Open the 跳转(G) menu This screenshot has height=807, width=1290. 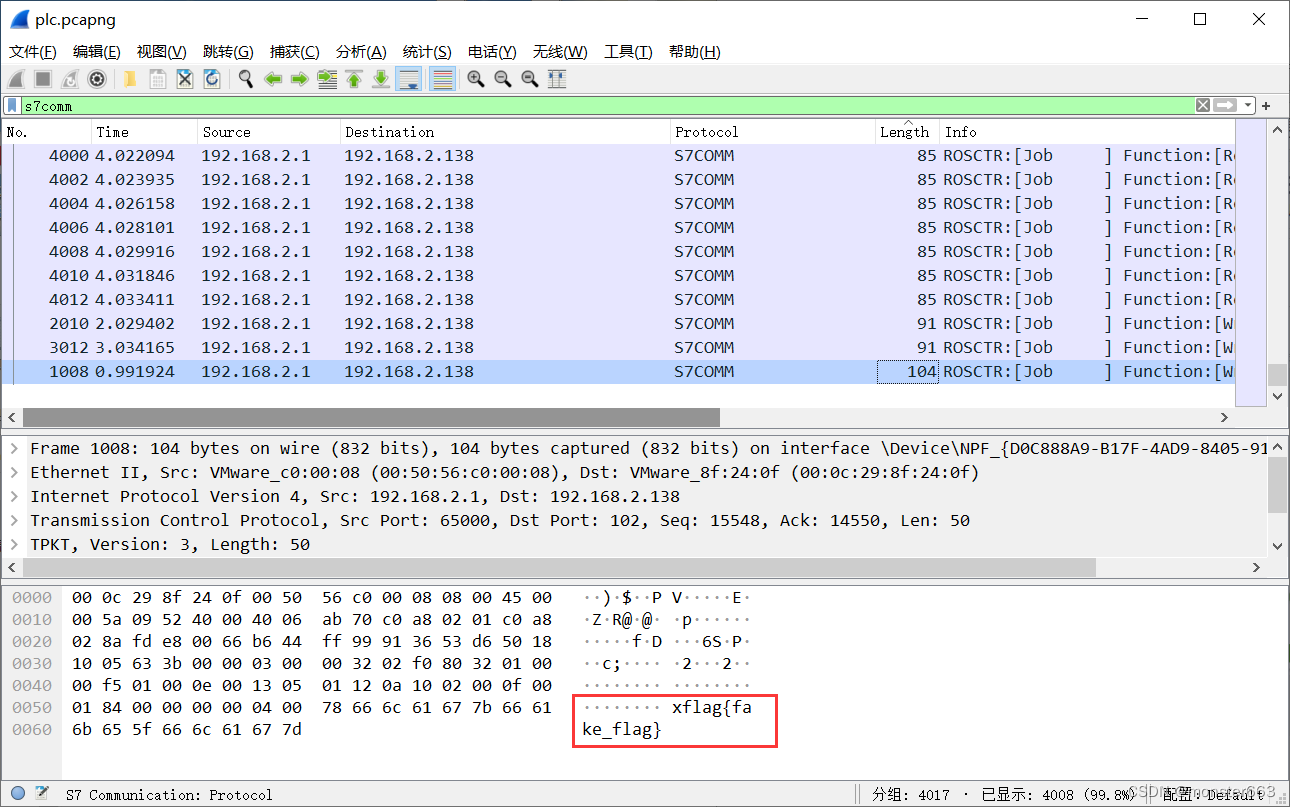coord(228,52)
